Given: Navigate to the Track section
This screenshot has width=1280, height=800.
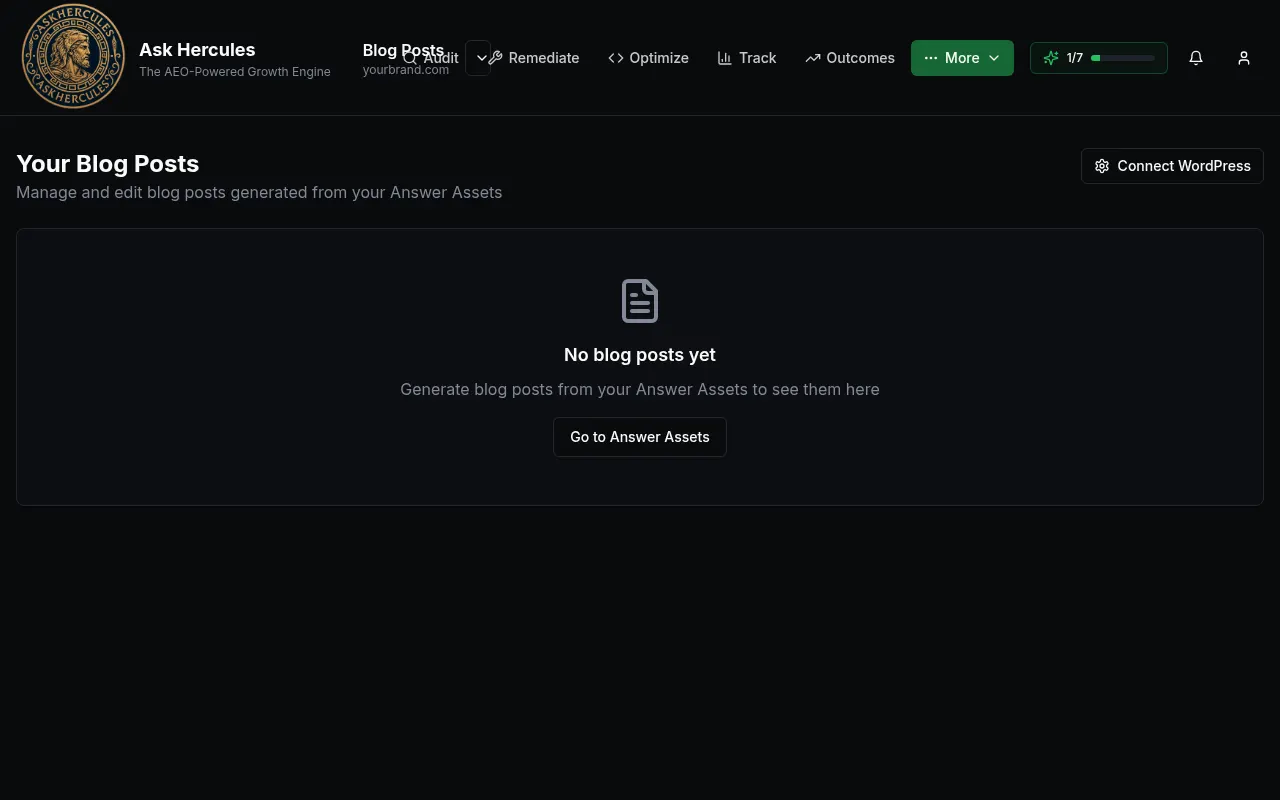Looking at the screenshot, I should point(747,58).
